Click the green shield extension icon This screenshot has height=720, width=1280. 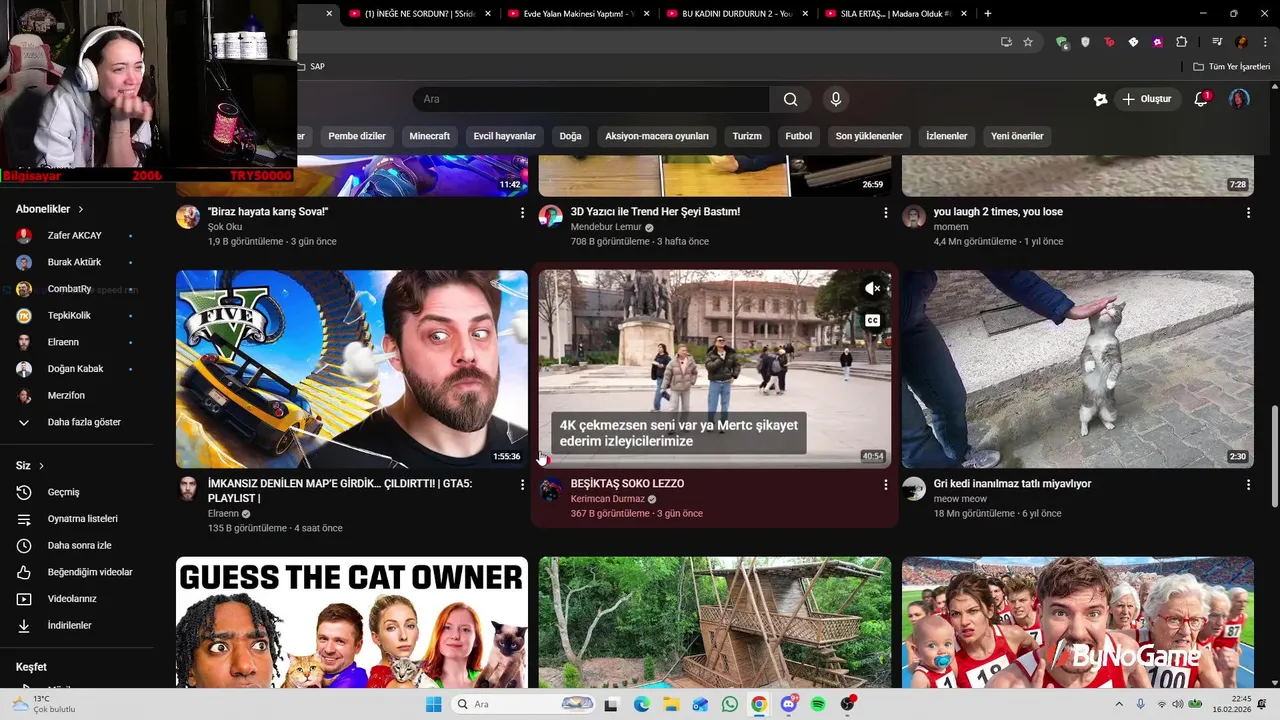point(1061,42)
